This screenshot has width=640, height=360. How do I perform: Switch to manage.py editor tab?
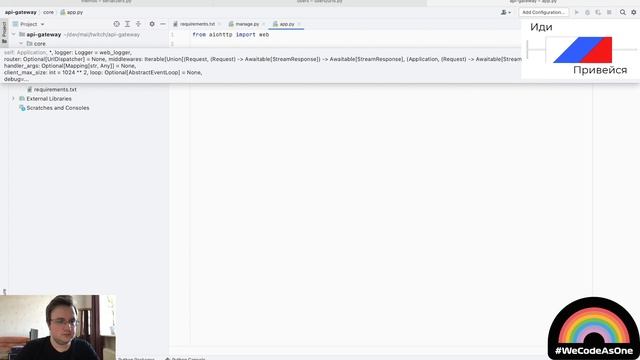click(247, 24)
